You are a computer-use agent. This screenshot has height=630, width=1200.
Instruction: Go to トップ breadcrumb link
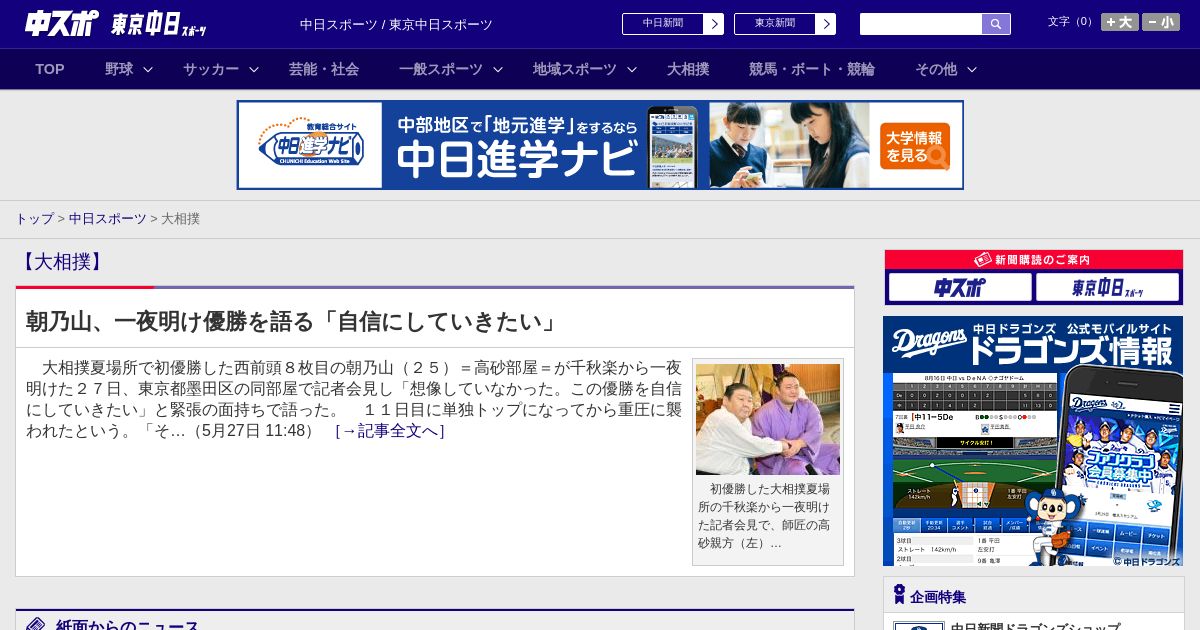(x=34, y=218)
